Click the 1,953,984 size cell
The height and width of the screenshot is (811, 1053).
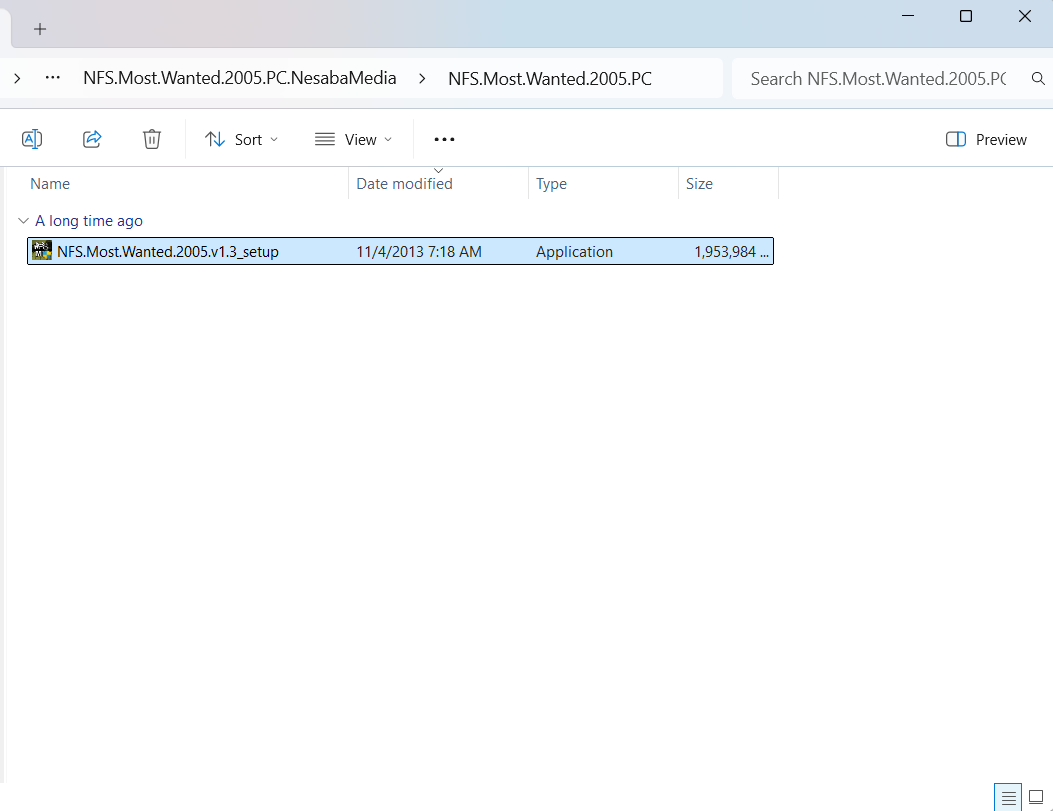(731, 252)
